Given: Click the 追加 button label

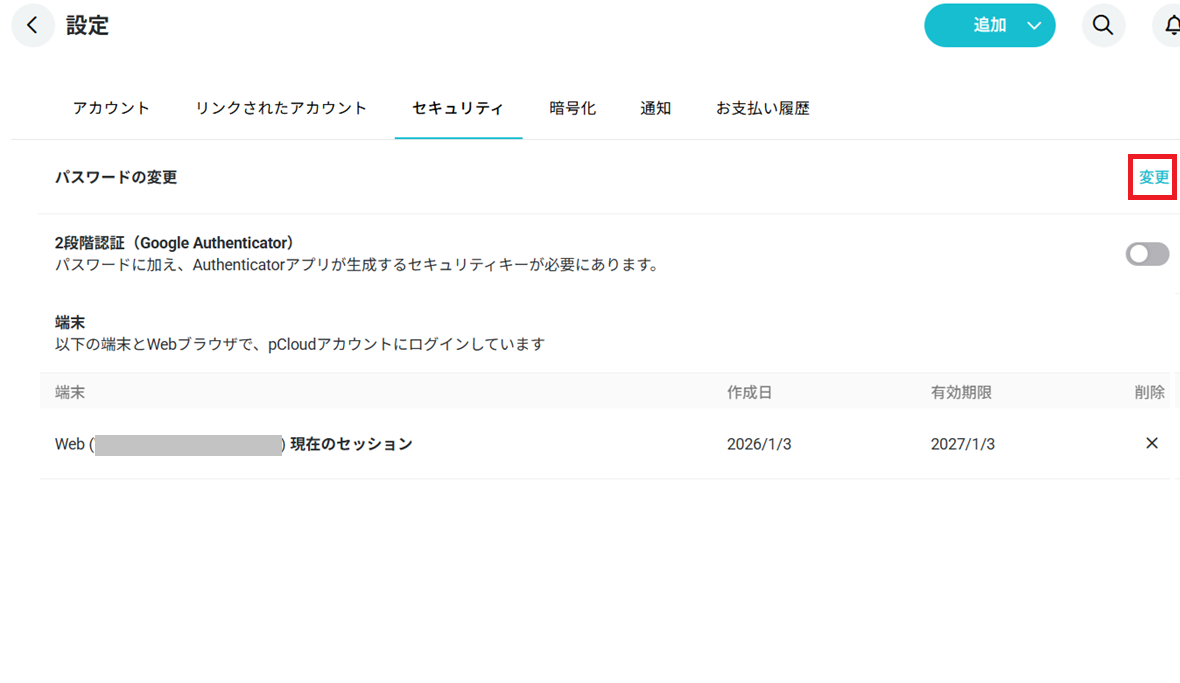Looking at the screenshot, I should point(989,26).
